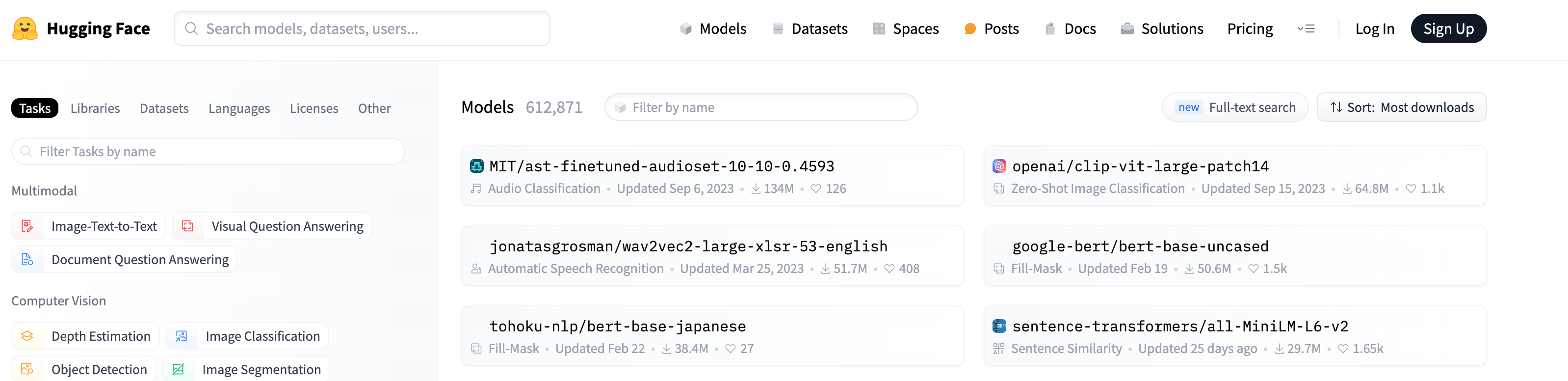
Task: Focus the main search models, datasets, users field
Action: 362,28
